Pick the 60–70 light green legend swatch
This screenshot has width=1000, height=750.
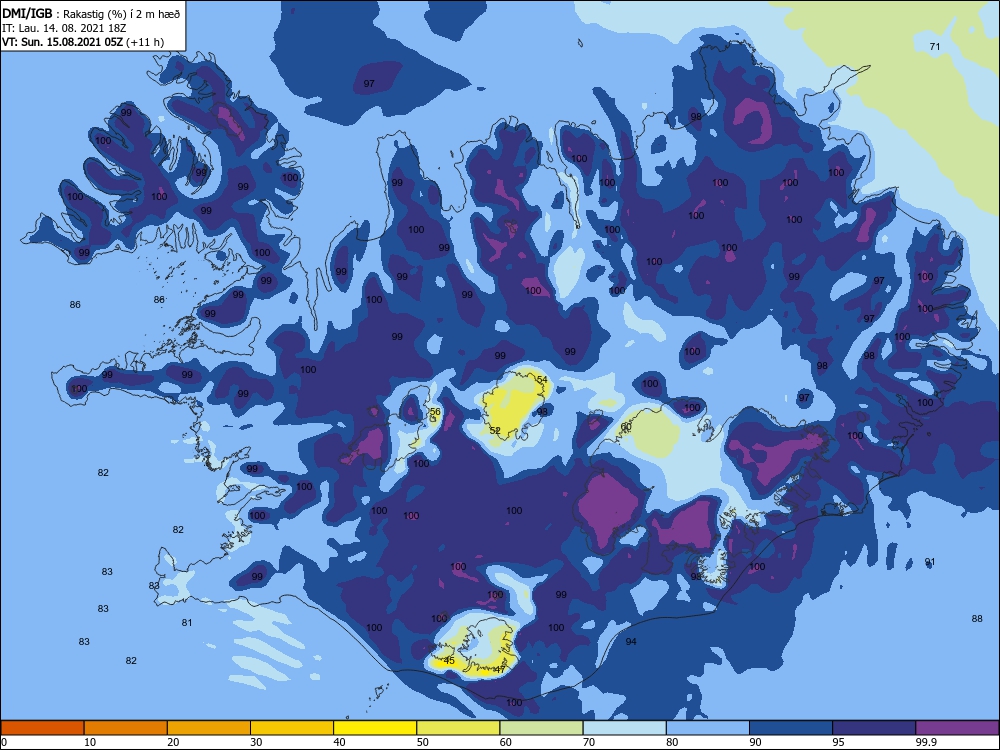541,728
